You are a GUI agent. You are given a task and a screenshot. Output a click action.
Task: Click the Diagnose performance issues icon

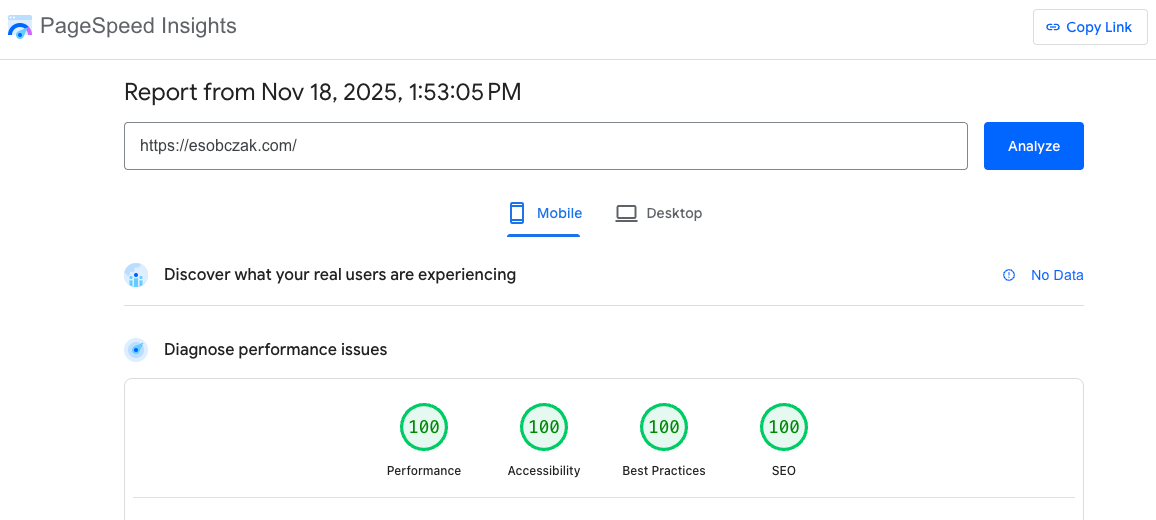[136, 350]
